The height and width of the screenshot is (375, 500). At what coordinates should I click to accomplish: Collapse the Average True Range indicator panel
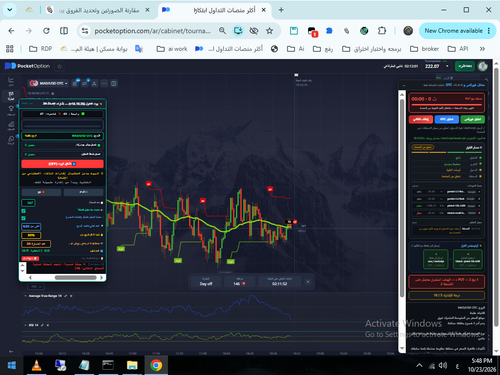point(26,296)
